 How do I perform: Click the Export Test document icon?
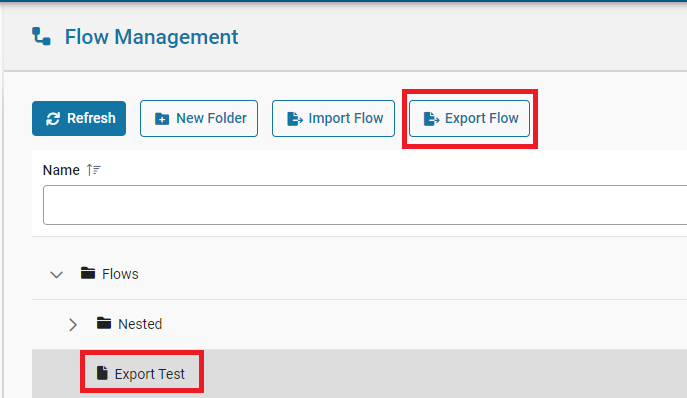pos(102,373)
